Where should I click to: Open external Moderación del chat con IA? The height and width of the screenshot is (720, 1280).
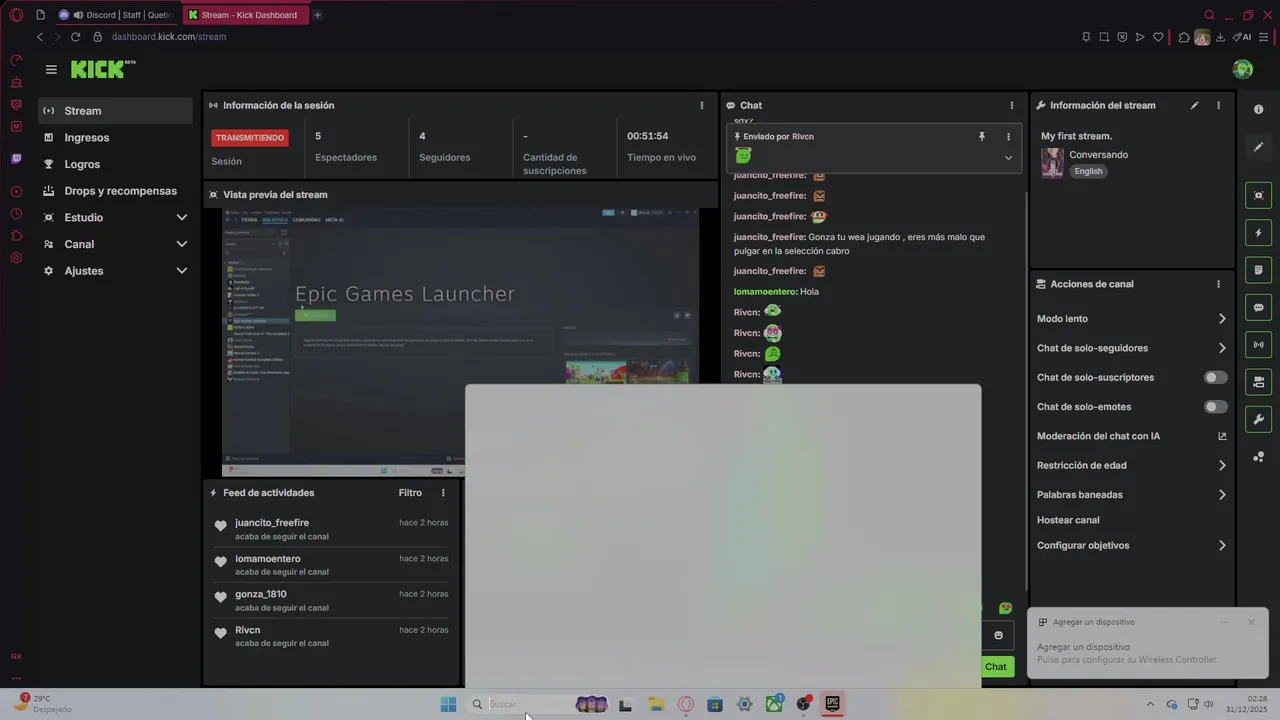click(x=1222, y=436)
